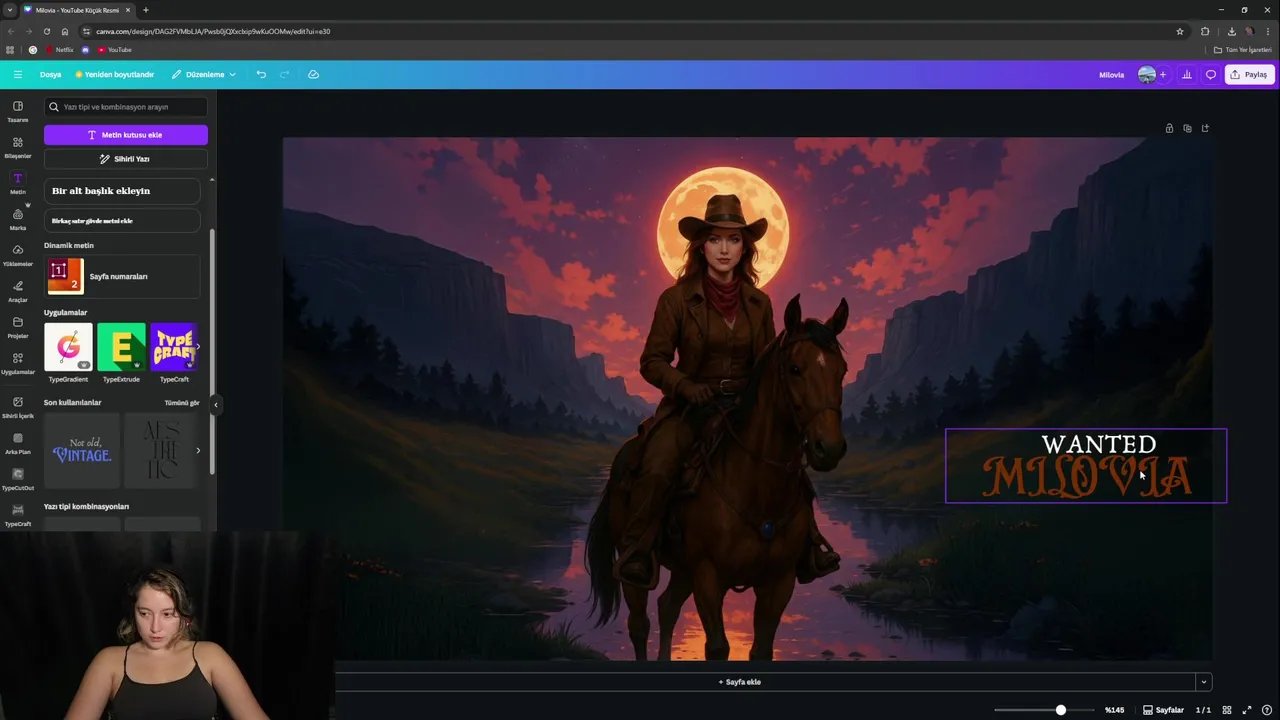Open the Dosya menu
Screen dimensions: 1280x720
coord(50,74)
